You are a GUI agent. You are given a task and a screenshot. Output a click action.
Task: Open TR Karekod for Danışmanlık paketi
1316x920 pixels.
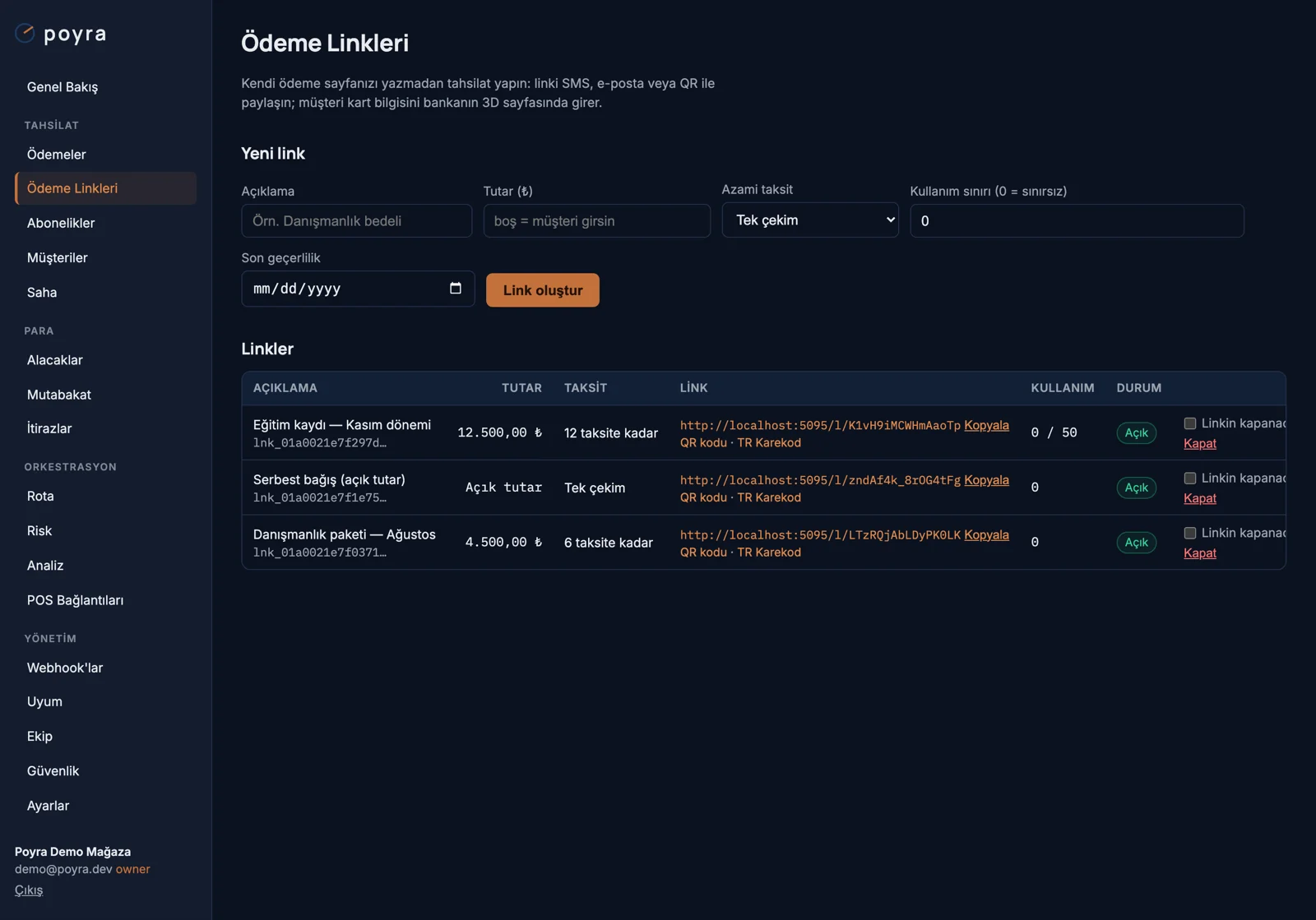769,552
